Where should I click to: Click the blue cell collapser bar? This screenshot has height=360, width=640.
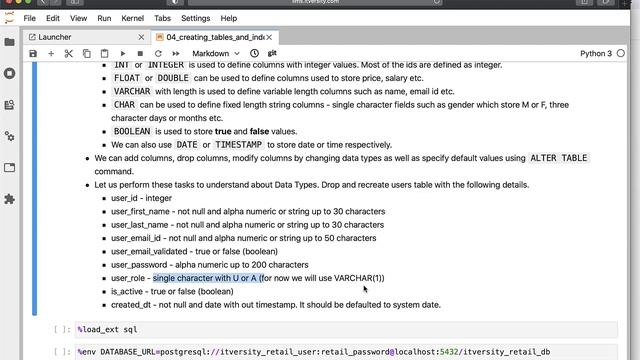coord(34,188)
